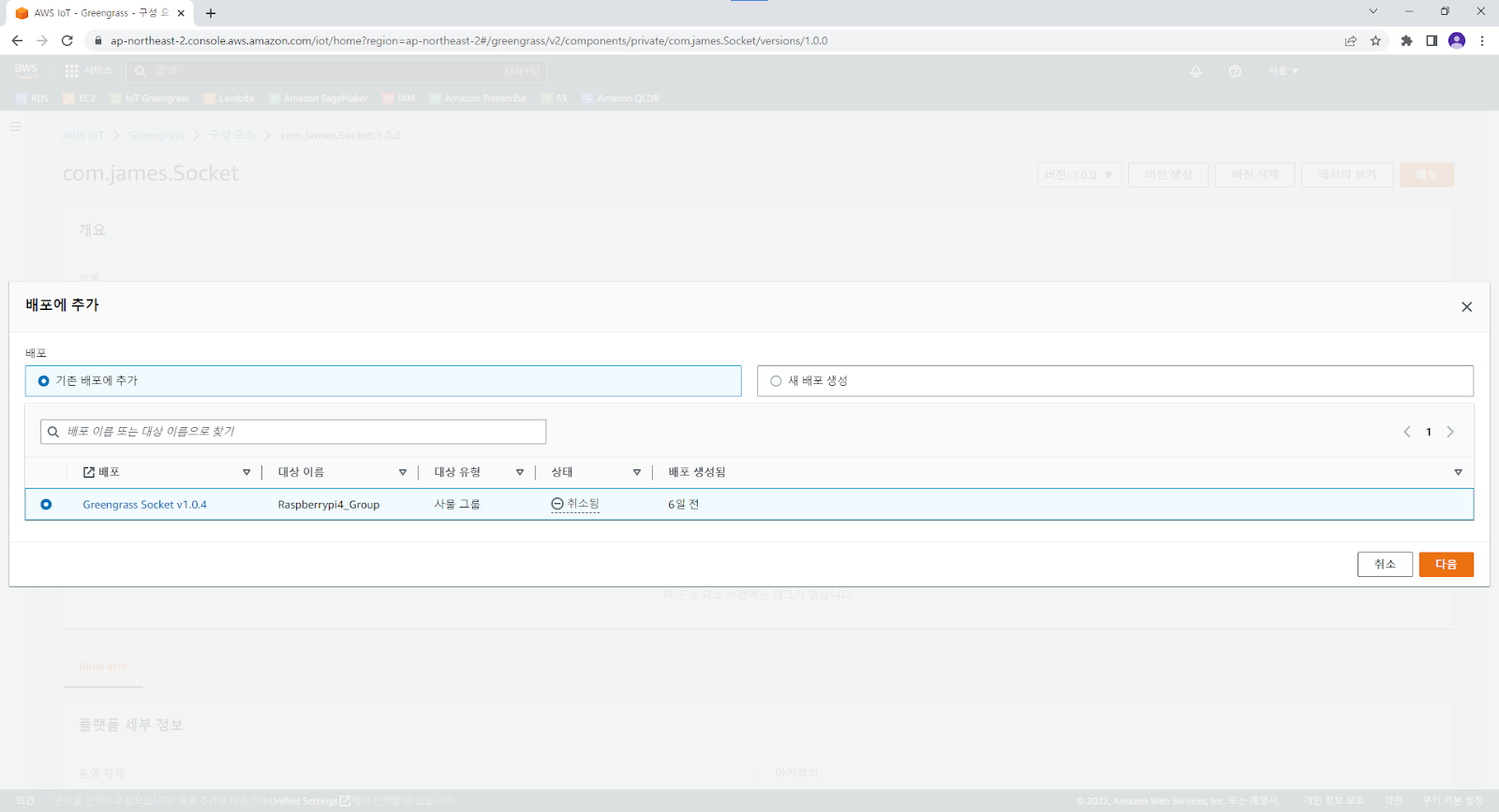Viewport: 1499px width, 812px height.
Task: Sort by 대상 유형 column arrow
Action: [520, 472]
